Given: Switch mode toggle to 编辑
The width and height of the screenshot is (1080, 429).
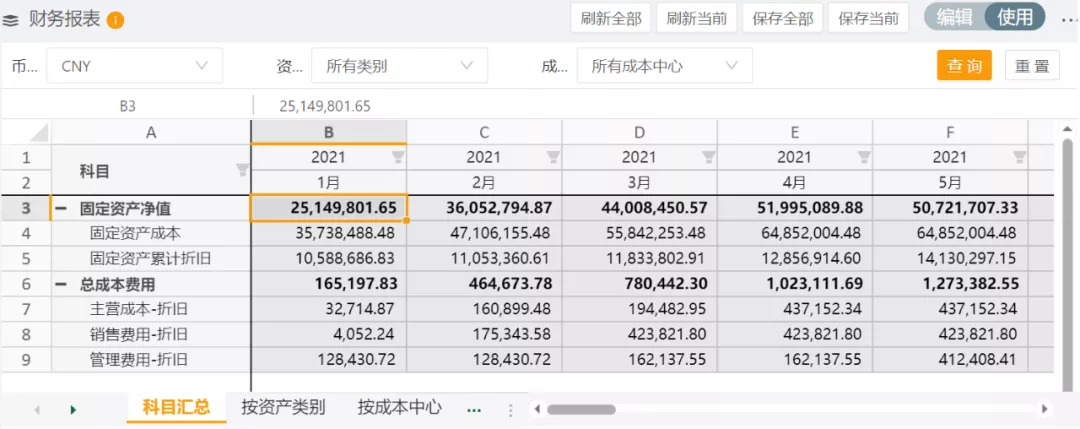Looking at the screenshot, I should pos(954,17).
